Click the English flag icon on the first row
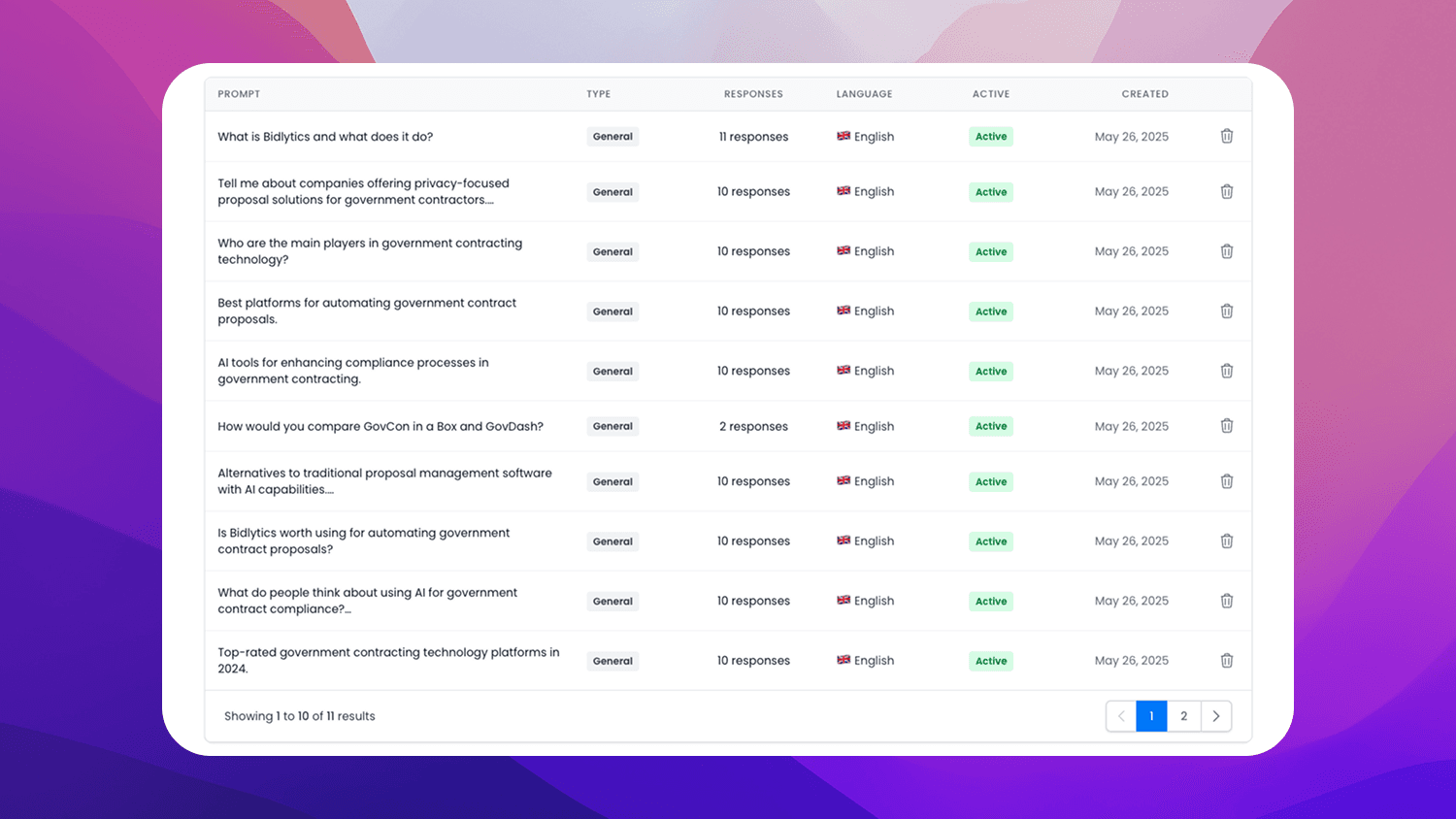Viewport: 1456px width, 819px height. click(844, 136)
